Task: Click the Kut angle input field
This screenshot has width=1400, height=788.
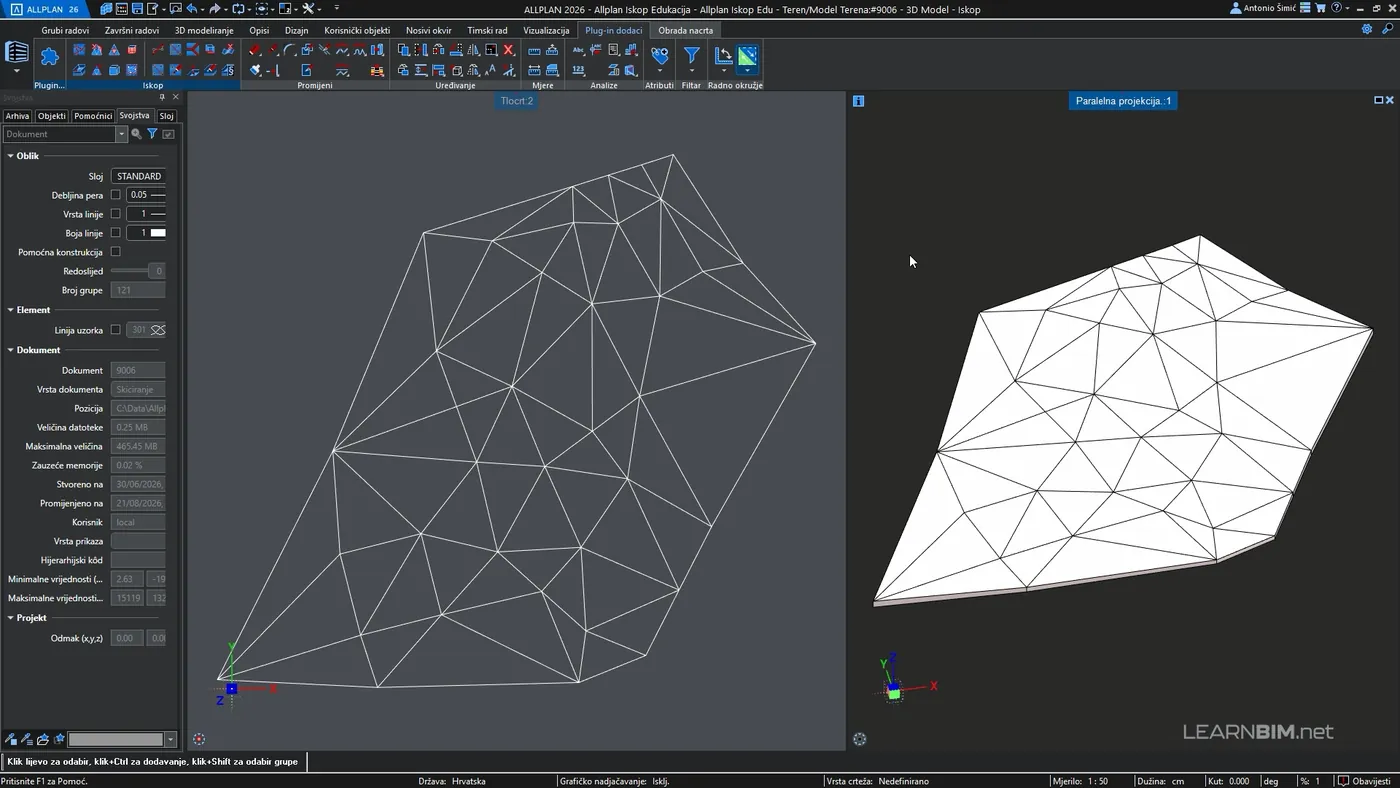Action: coord(1238,781)
